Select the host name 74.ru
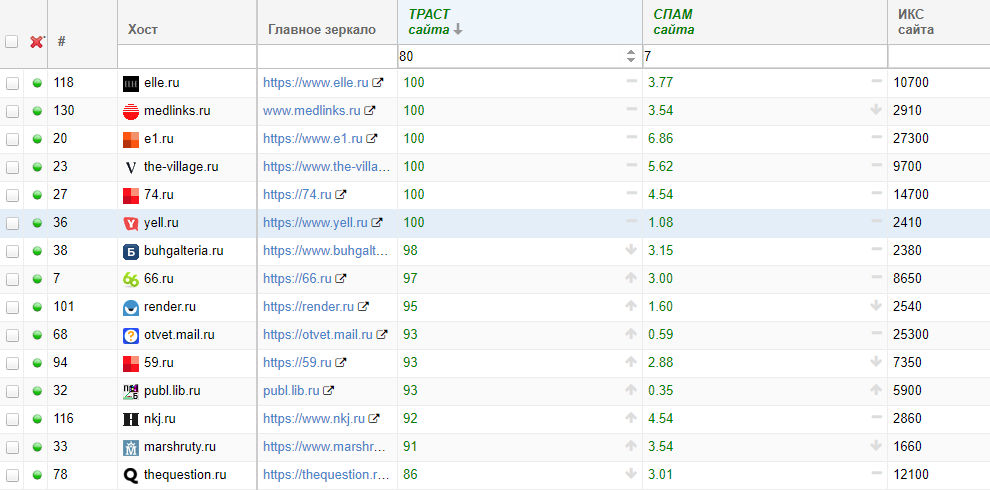The image size is (990, 490). (158, 194)
